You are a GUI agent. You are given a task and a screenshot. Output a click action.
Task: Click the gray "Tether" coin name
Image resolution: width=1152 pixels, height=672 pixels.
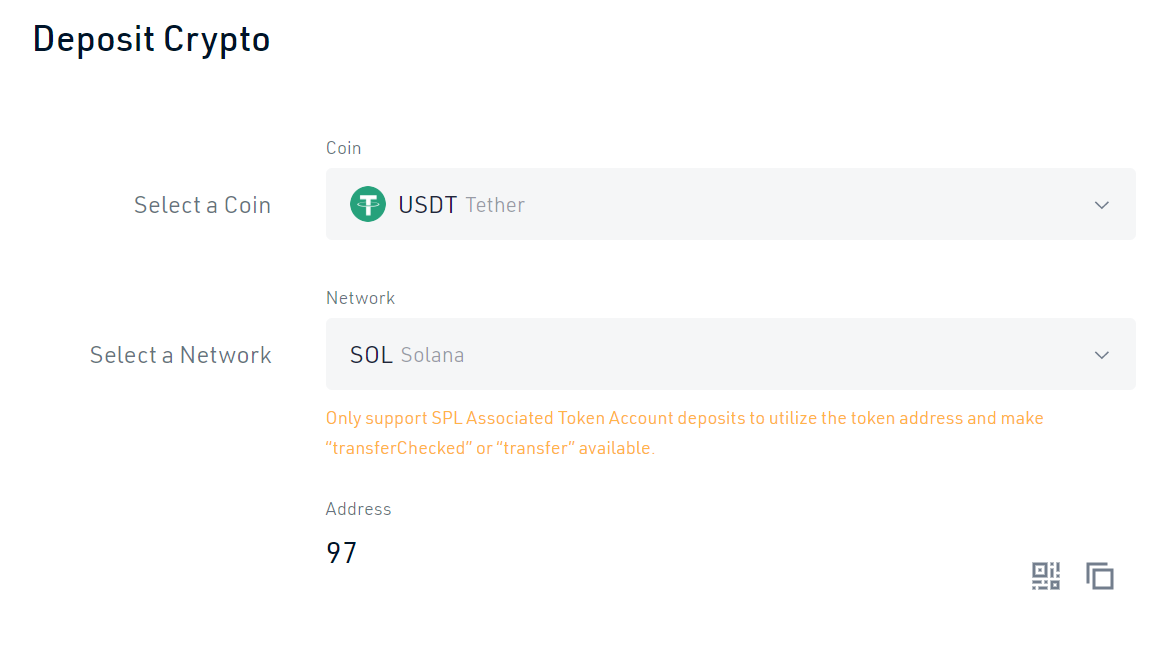pyautogui.click(x=495, y=205)
